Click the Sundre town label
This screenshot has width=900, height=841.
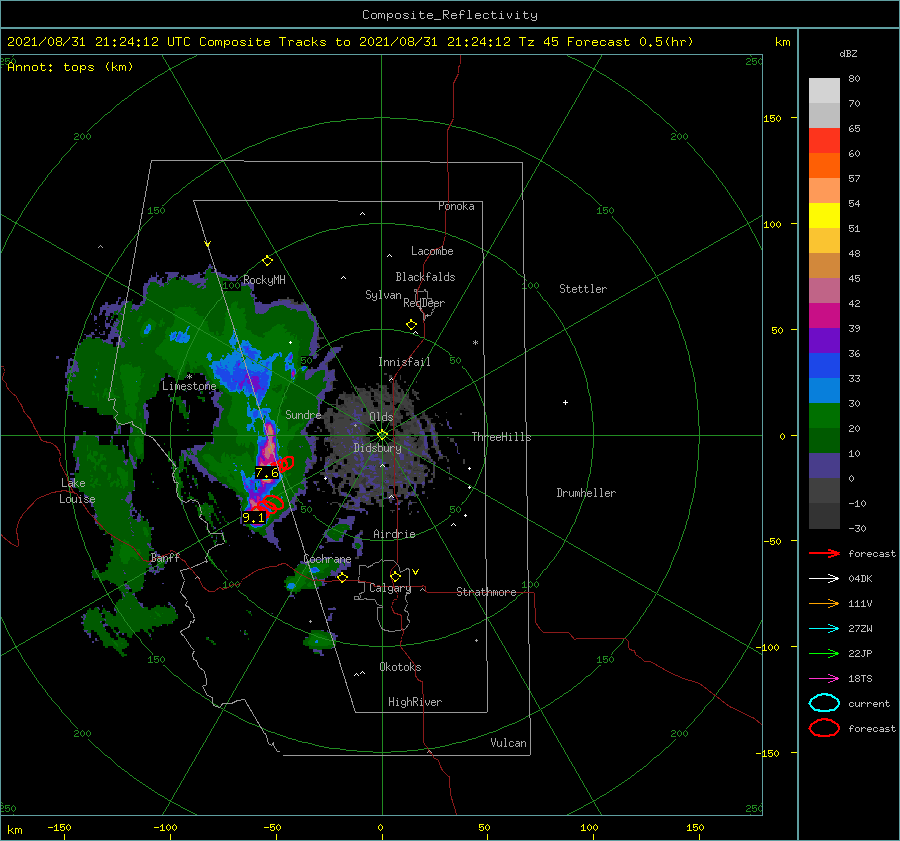pos(303,414)
